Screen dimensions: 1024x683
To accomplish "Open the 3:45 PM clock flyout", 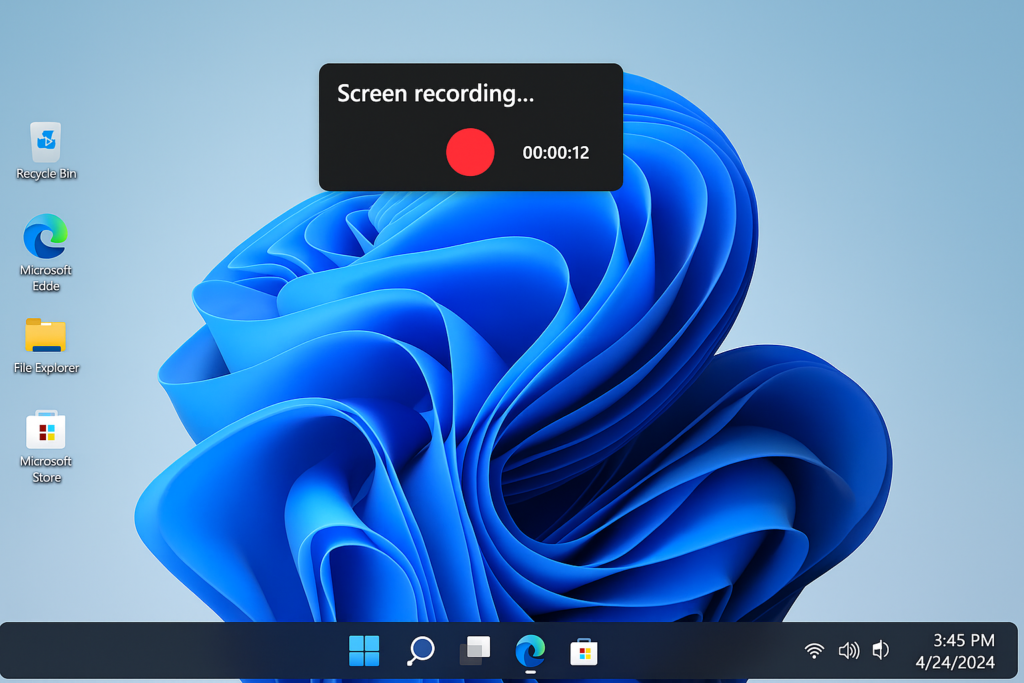I will coord(963,640).
